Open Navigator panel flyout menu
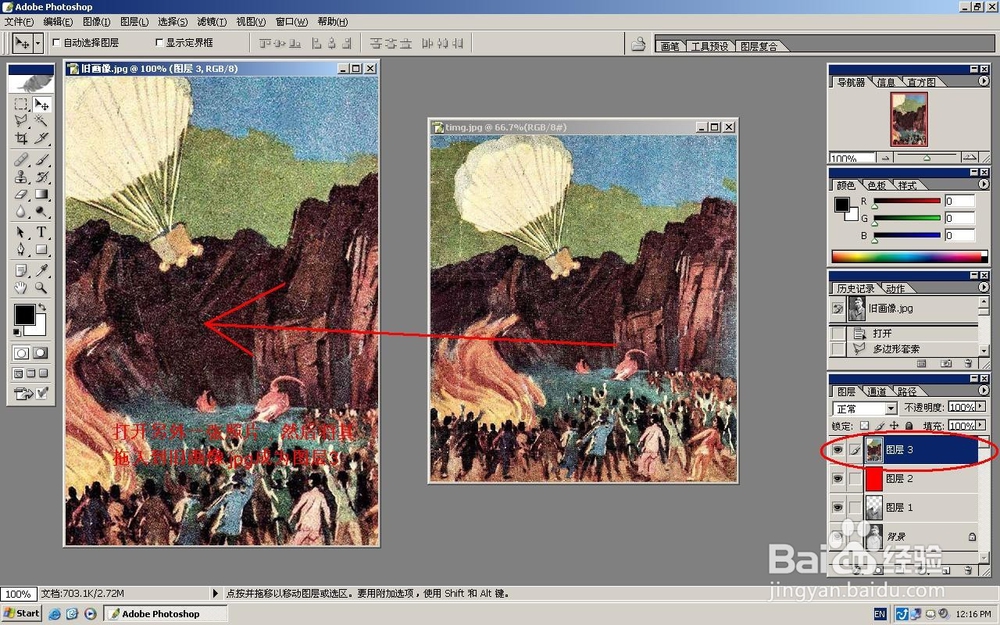Viewport: 1000px width, 625px height. coord(983,82)
